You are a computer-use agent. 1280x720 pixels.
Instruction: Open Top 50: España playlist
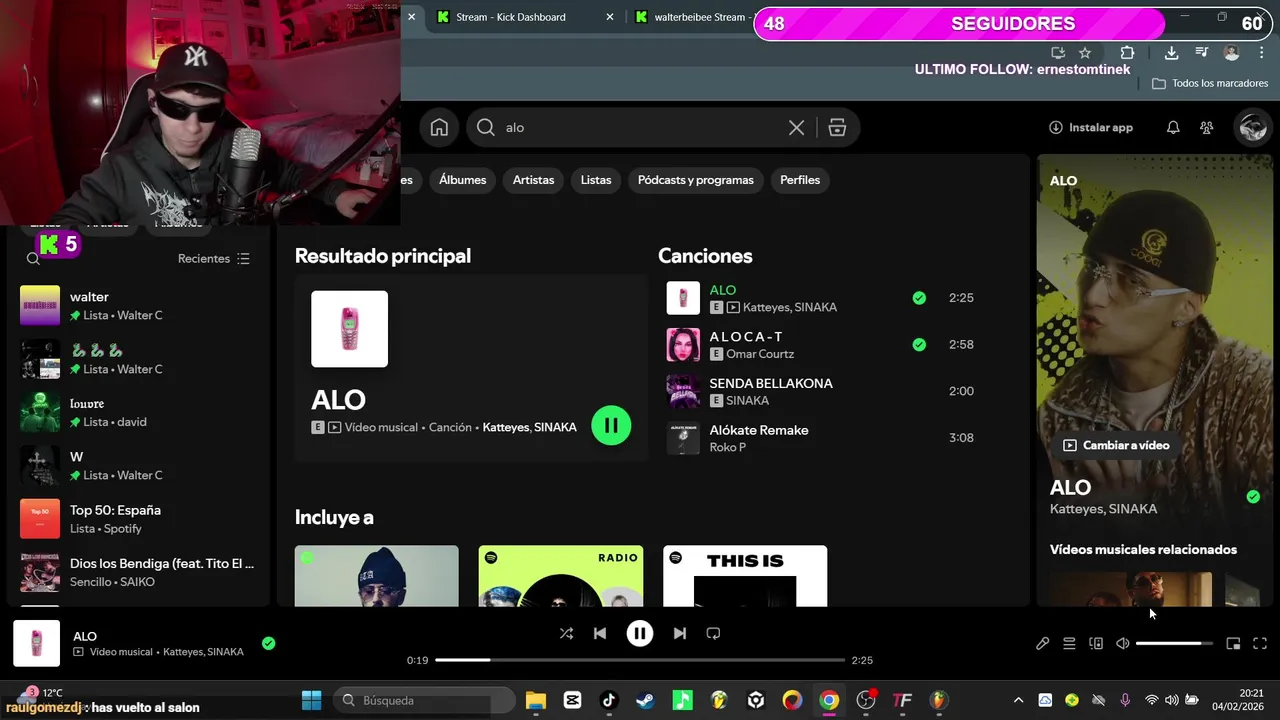point(138,519)
